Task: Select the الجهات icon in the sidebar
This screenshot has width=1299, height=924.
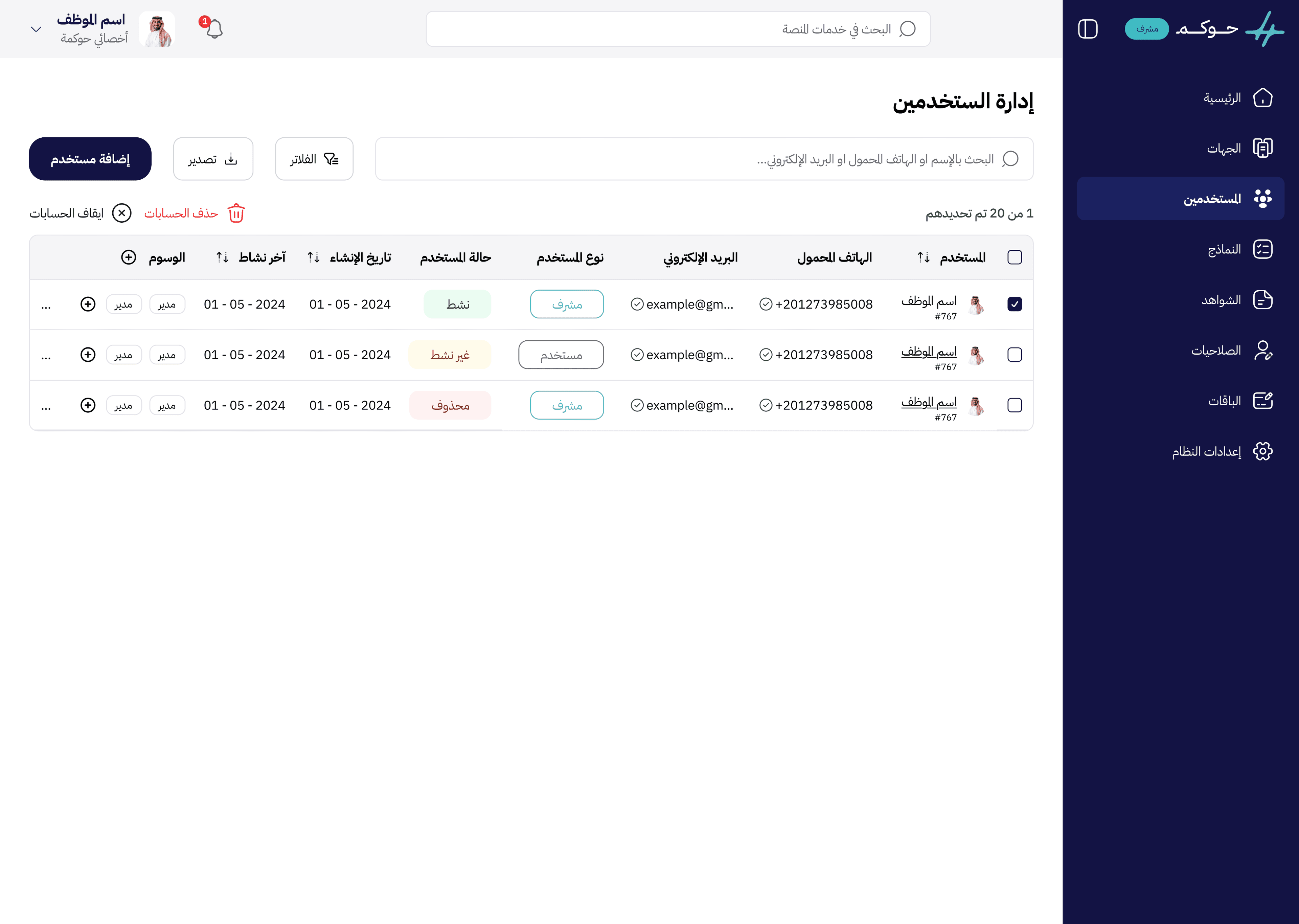Action: (x=1263, y=148)
